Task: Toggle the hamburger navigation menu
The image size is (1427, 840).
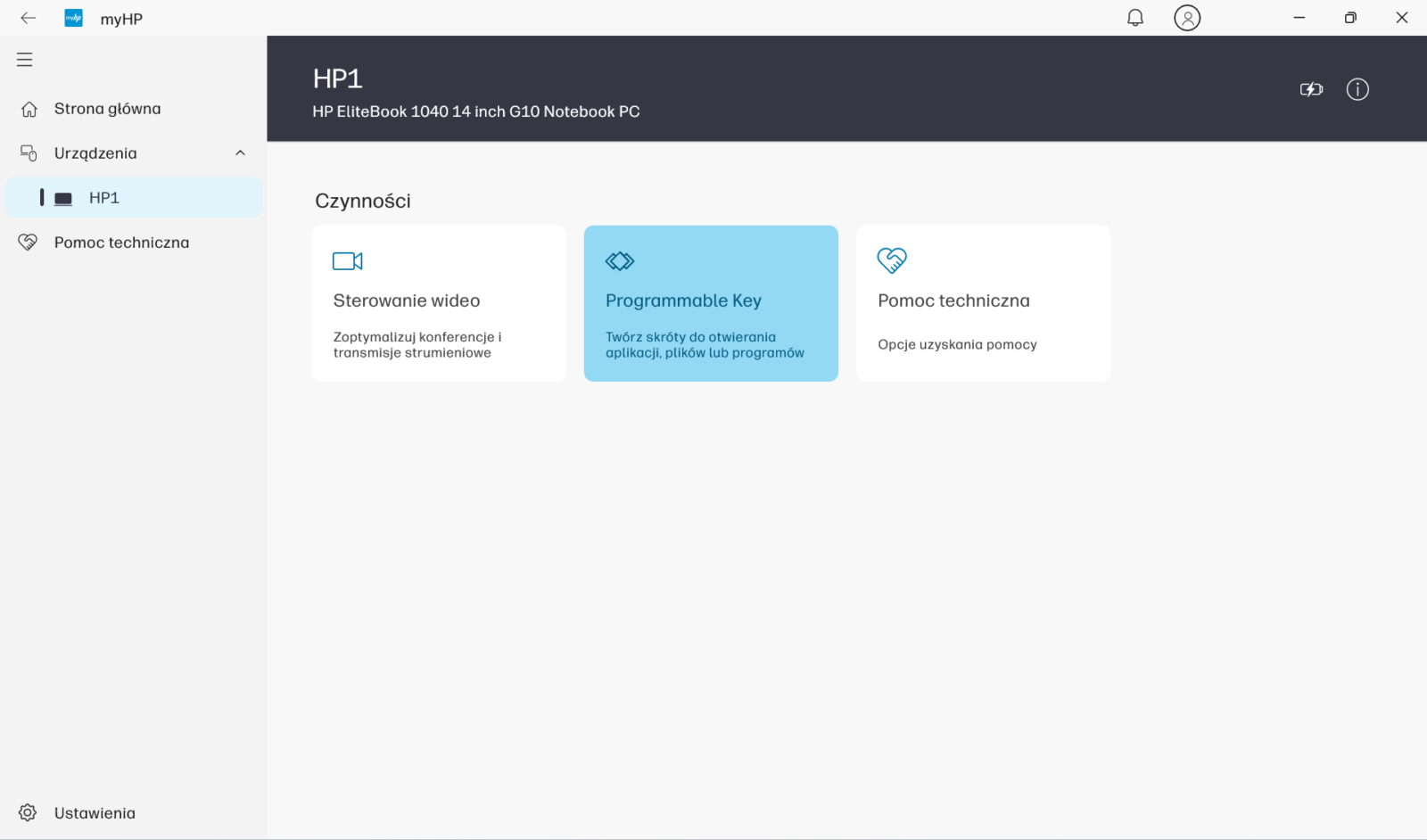Action: 25,60
